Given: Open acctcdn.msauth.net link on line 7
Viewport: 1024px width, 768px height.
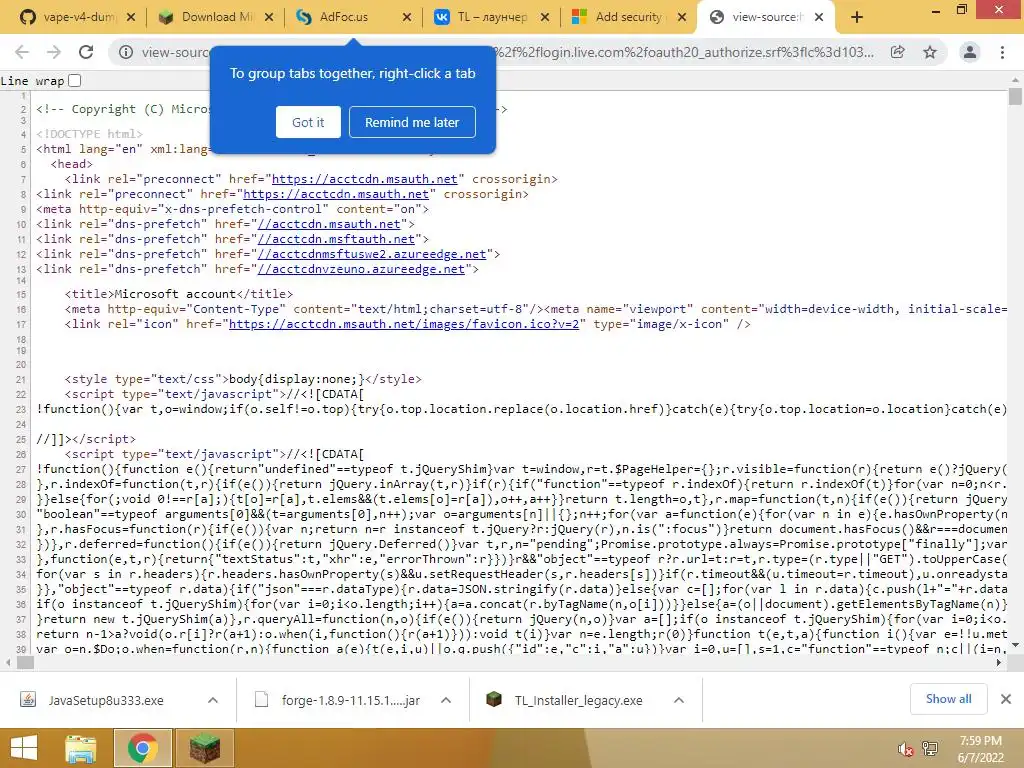Looking at the screenshot, I should (x=364, y=179).
